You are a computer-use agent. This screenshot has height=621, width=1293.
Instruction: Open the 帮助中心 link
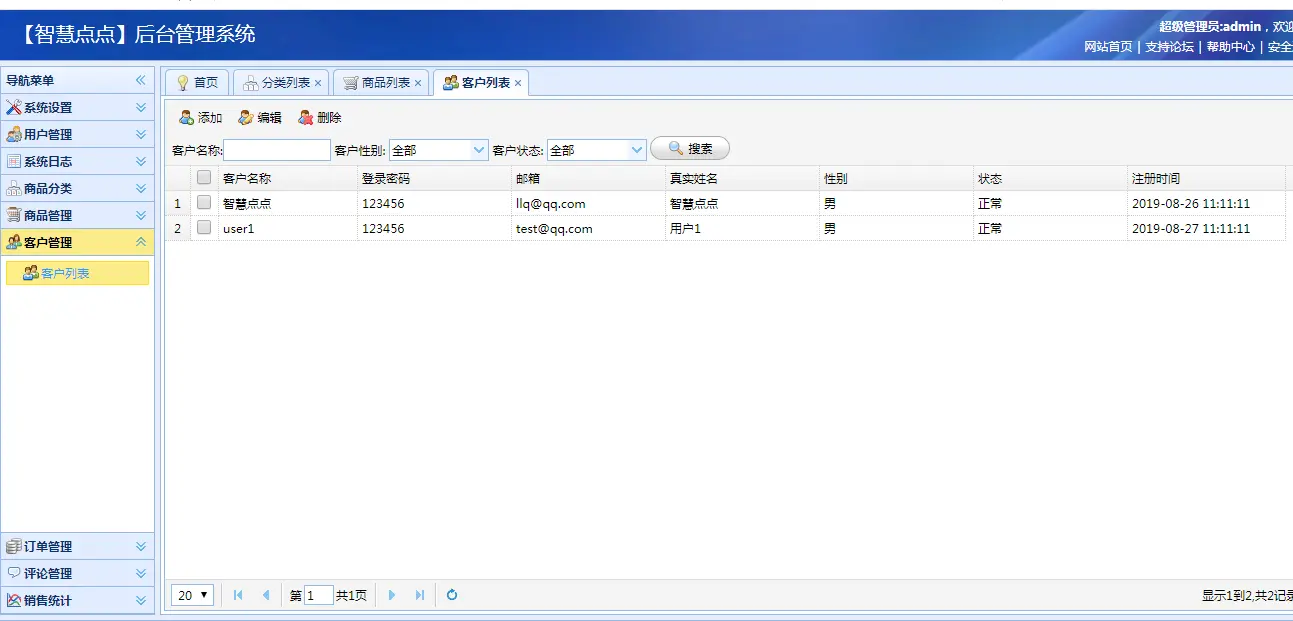pos(1230,47)
